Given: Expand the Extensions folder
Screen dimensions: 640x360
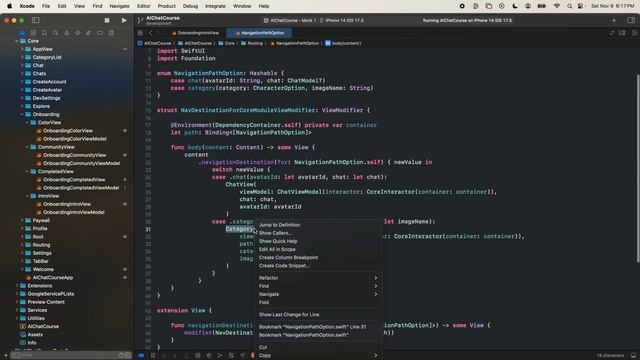Looking at the screenshot, I should click(x=17, y=286).
